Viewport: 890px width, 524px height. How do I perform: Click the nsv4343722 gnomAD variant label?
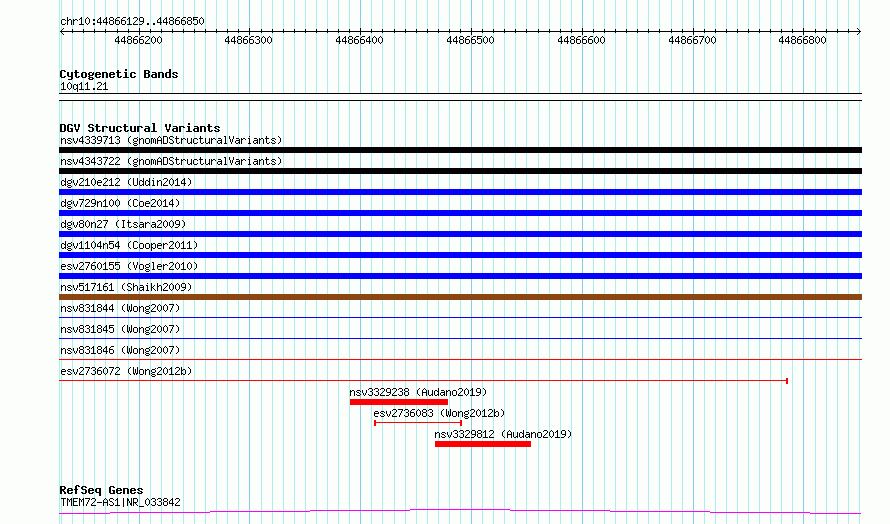pyautogui.click(x=171, y=161)
